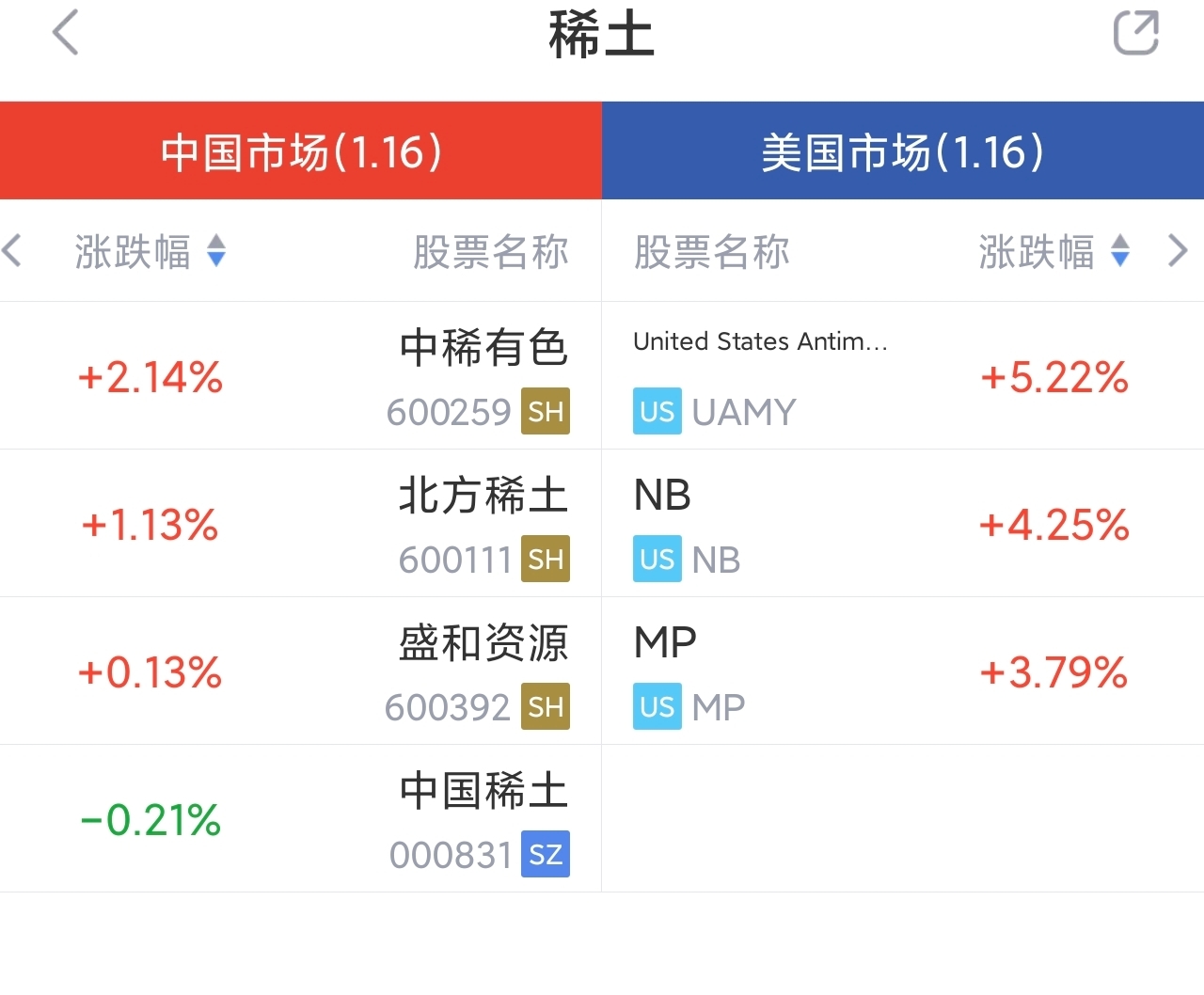This screenshot has height=995, width=1204.
Task: Tap the SZ badge beside 000831
Action: point(546,855)
